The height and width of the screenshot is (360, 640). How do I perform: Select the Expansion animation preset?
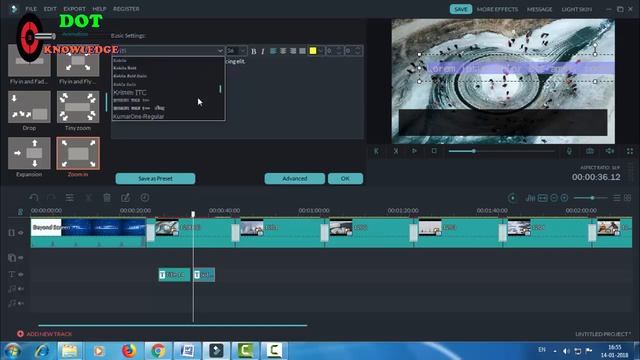click(29, 153)
